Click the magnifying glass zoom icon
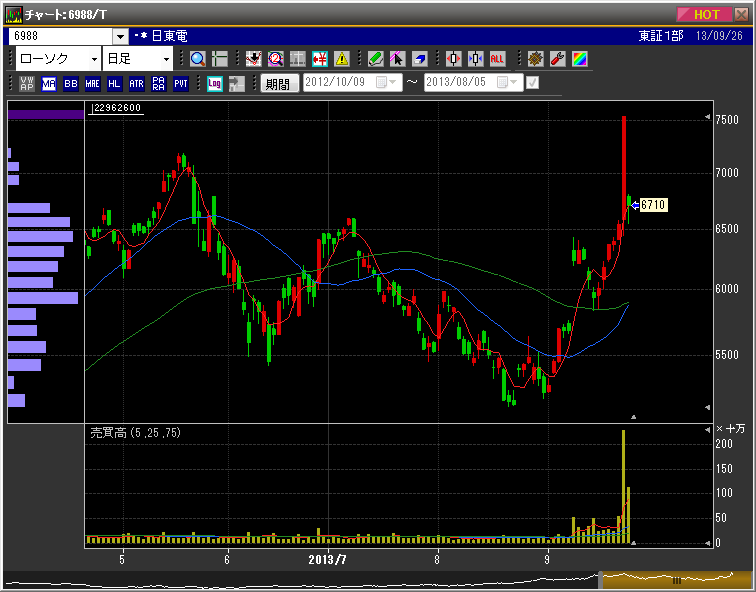This screenshot has width=756, height=592. point(197,59)
